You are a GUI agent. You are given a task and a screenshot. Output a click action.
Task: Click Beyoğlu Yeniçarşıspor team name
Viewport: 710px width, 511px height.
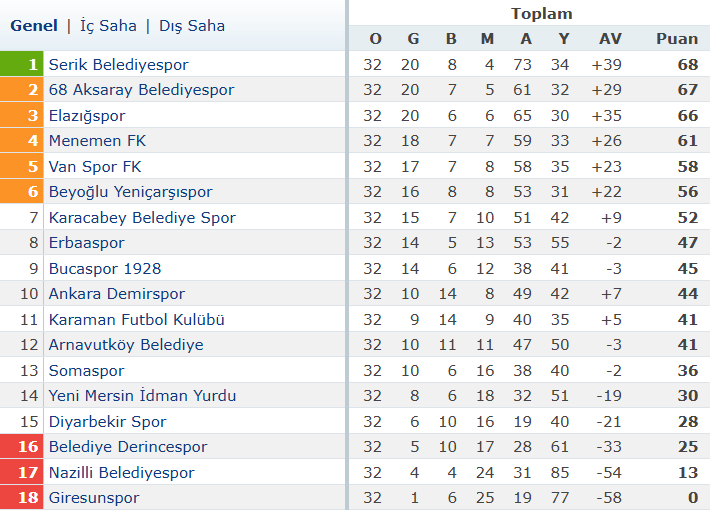point(130,192)
